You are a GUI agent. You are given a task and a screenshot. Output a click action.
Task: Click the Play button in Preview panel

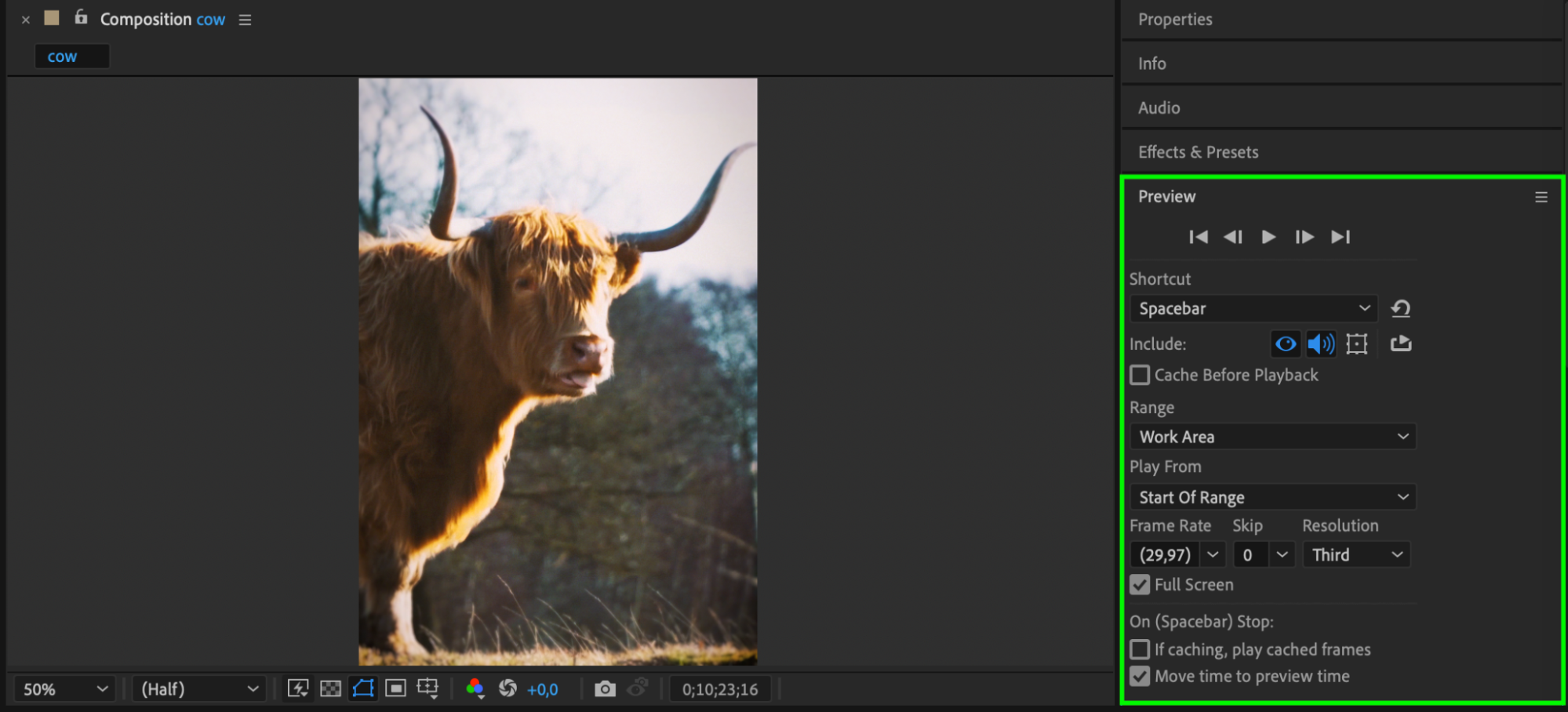[x=1268, y=237]
